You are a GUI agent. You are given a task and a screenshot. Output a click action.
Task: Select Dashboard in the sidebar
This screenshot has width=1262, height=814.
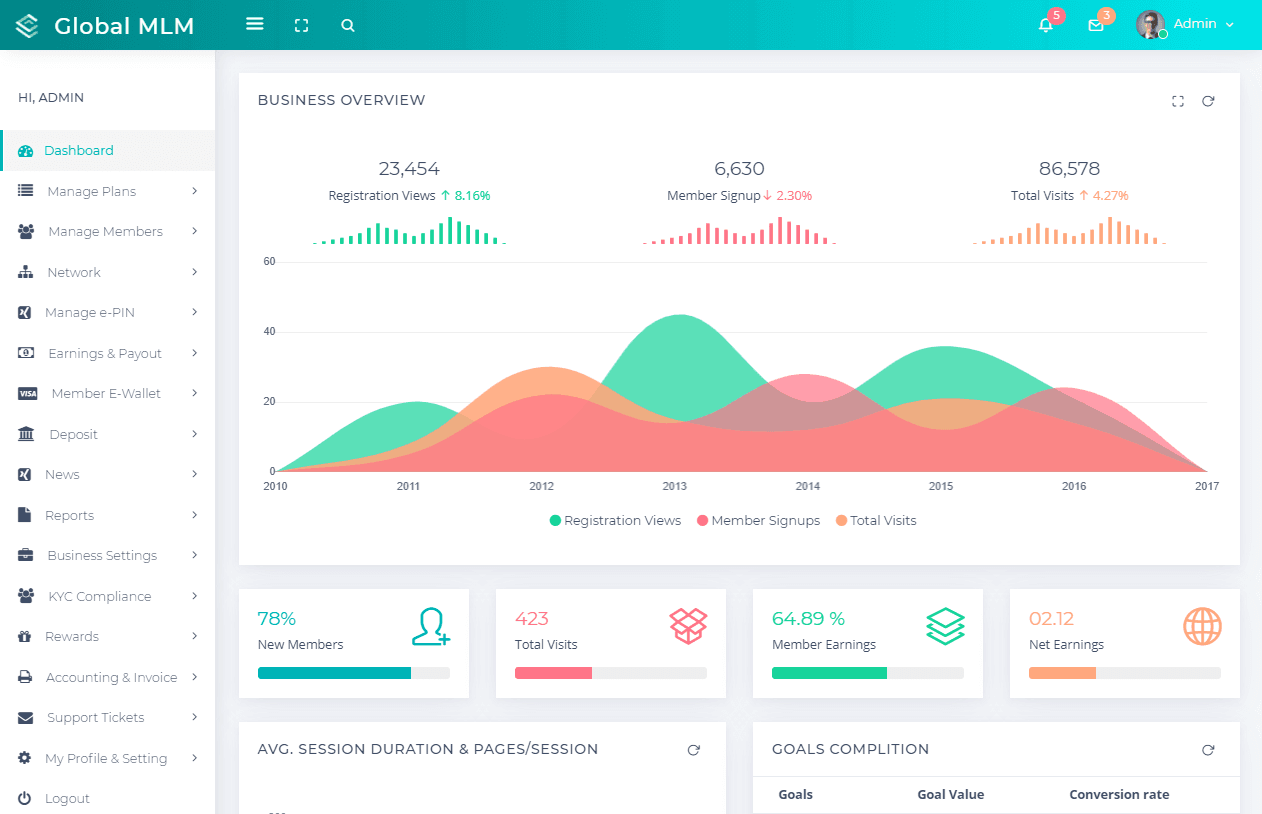pyautogui.click(x=108, y=150)
